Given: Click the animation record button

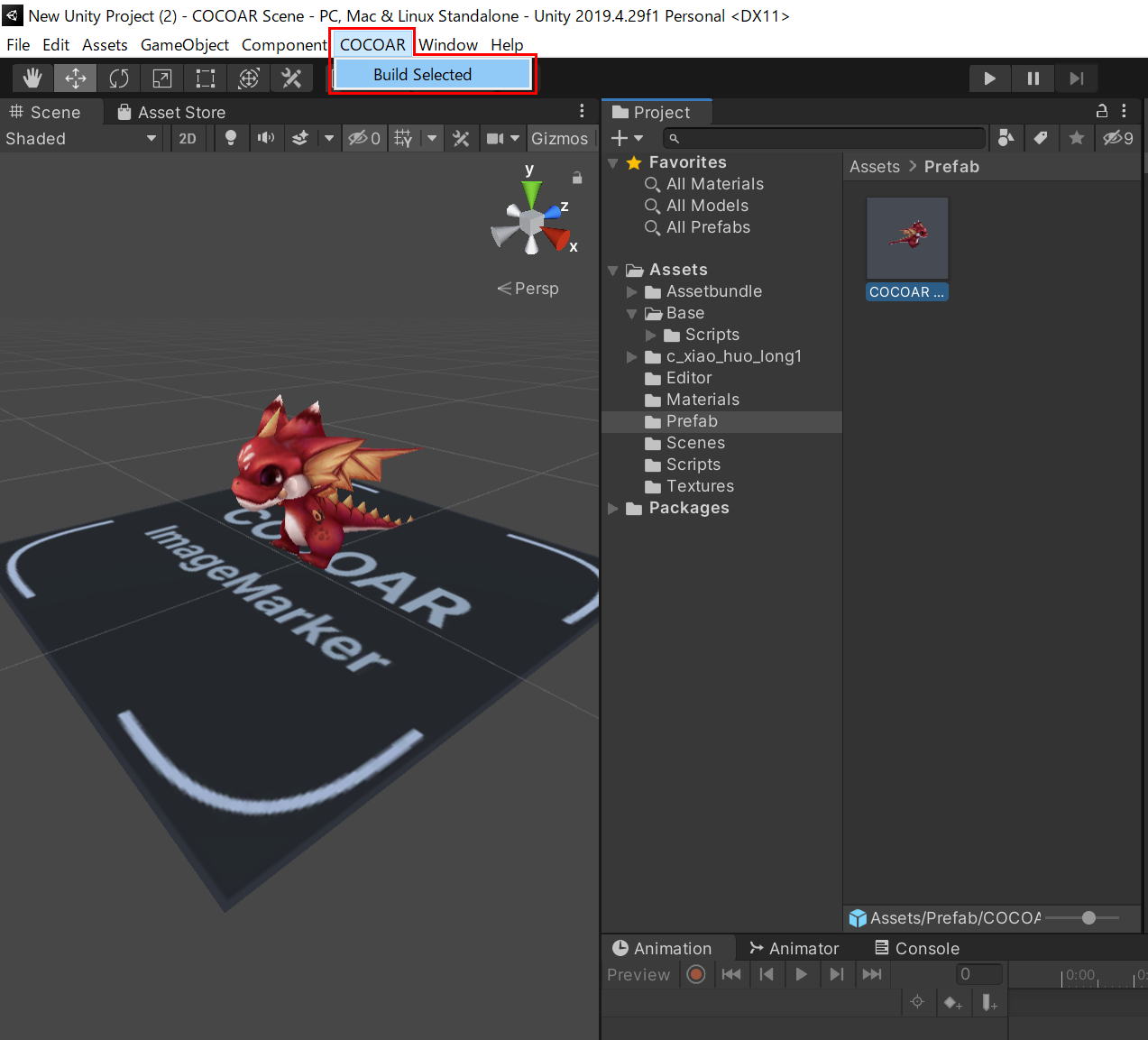Looking at the screenshot, I should click(695, 974).
